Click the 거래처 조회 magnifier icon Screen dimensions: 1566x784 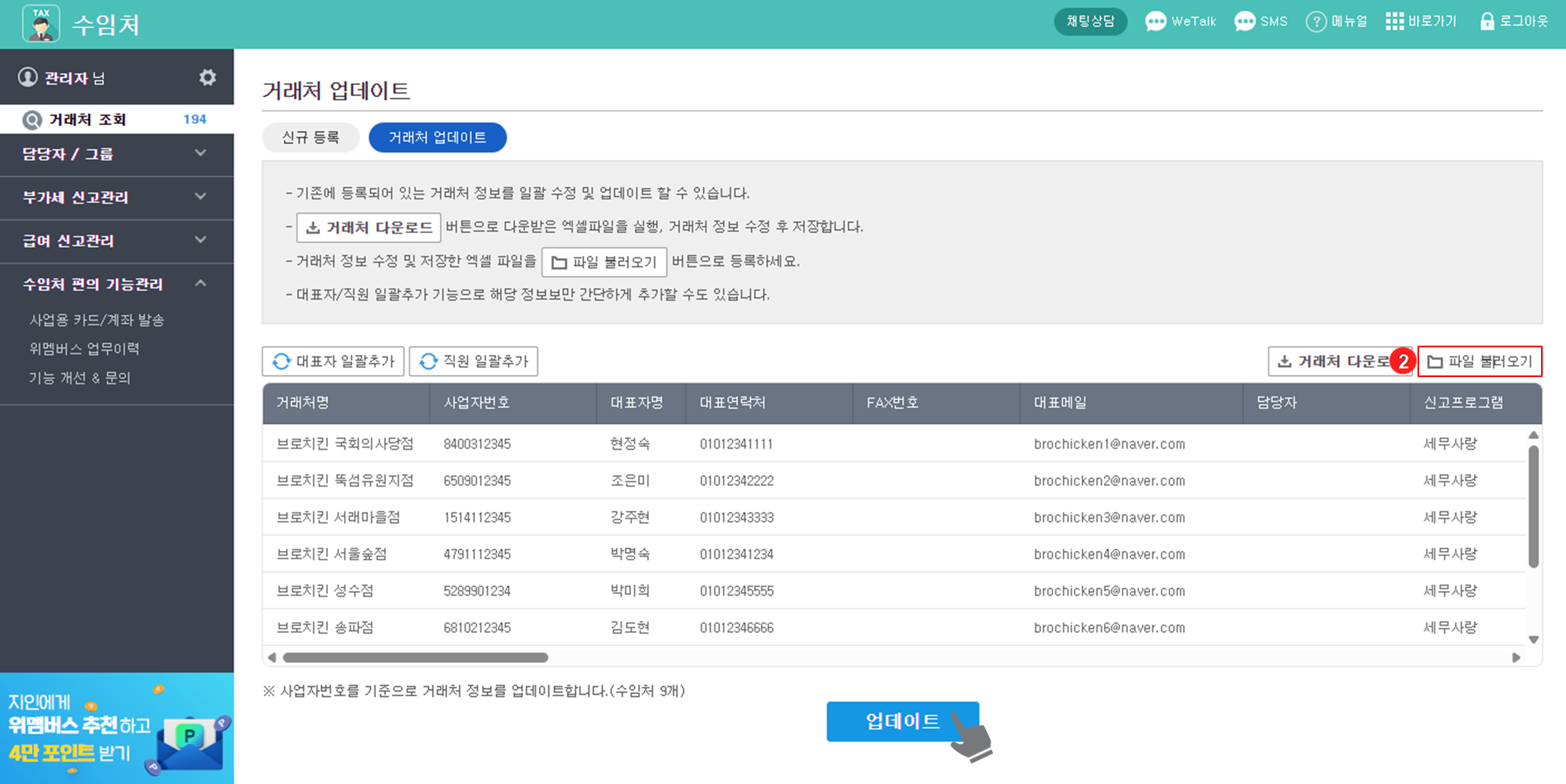(32, 120)
